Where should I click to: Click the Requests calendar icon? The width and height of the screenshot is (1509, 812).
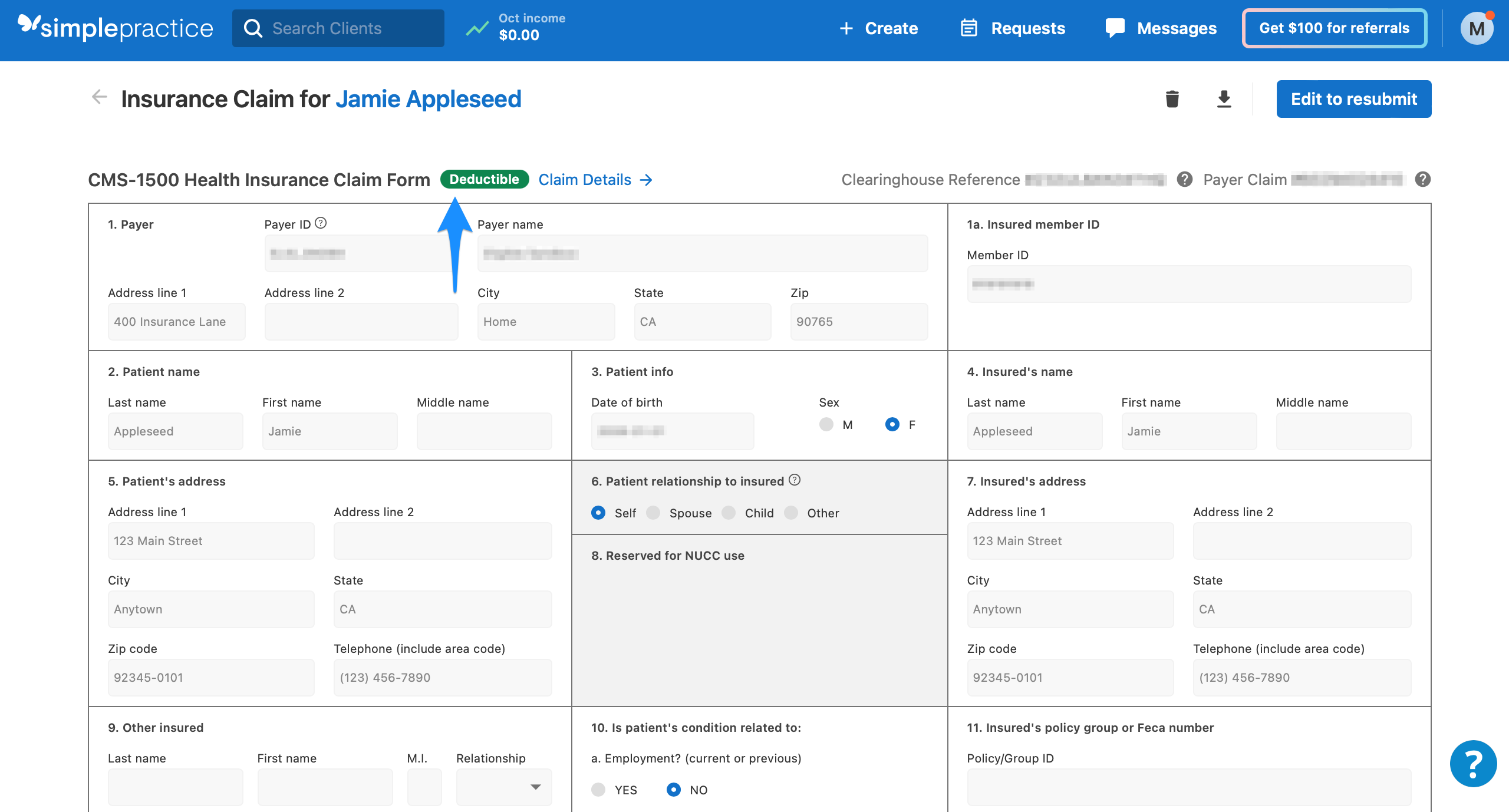pos(968,28)
